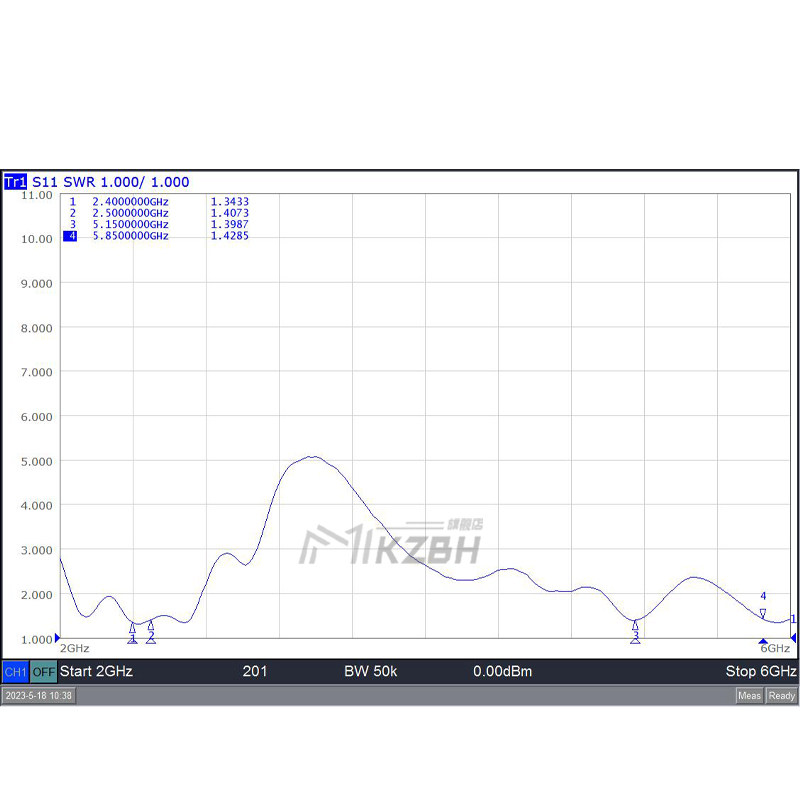Click the 0.00dBm power setting
The image size is (800, 800).
[x=503, y=671]
